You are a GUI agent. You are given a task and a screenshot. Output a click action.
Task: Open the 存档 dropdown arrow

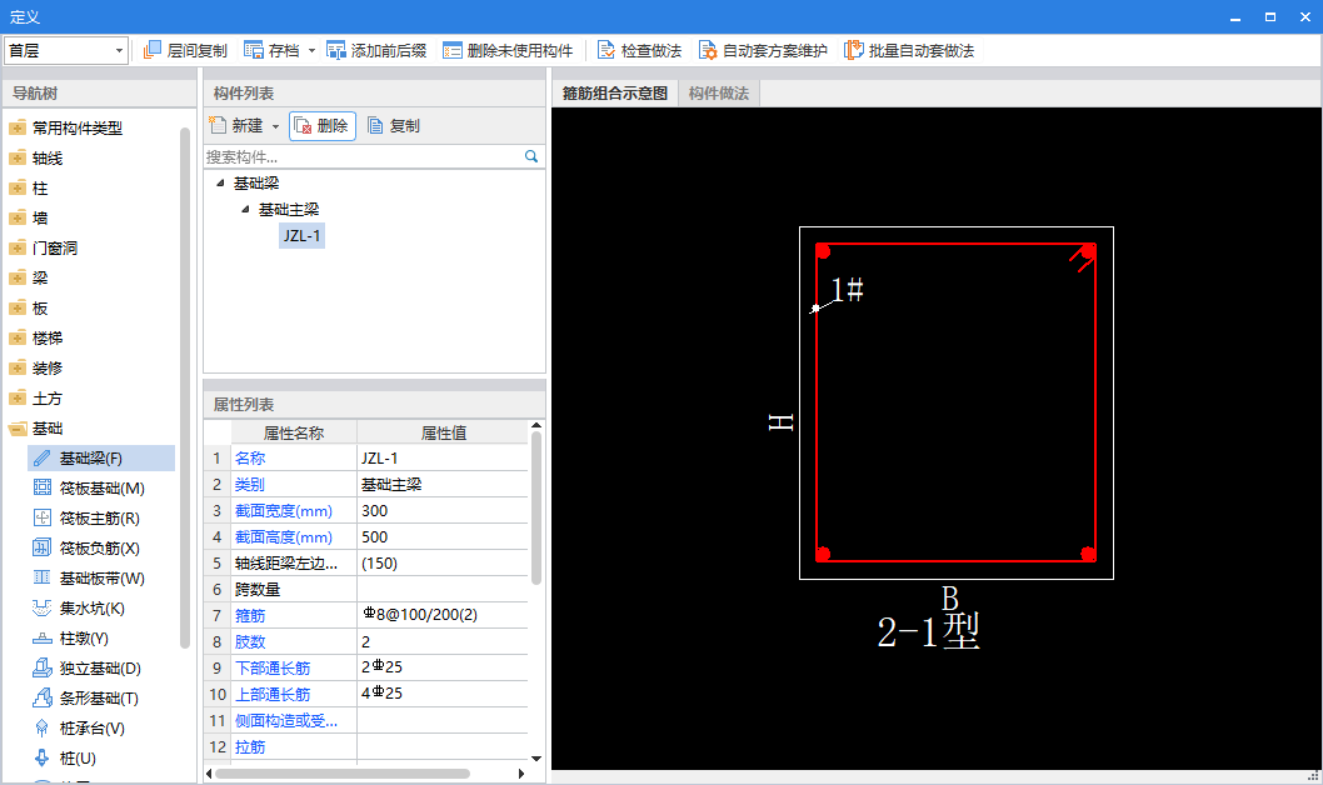coord(311,51)
